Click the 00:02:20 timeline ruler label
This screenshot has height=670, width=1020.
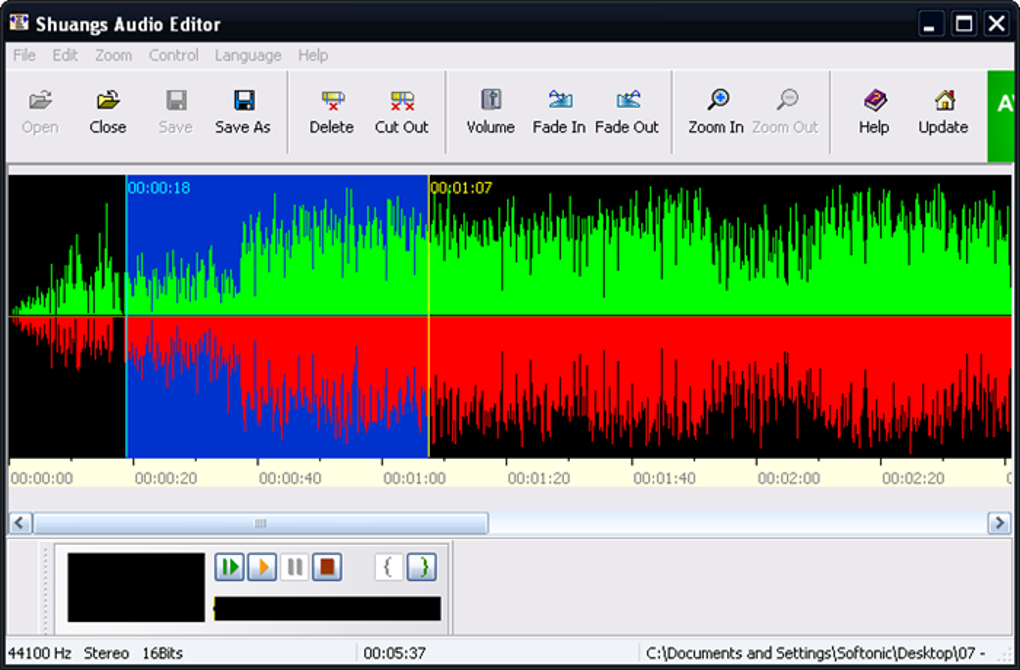coord(913,479)
